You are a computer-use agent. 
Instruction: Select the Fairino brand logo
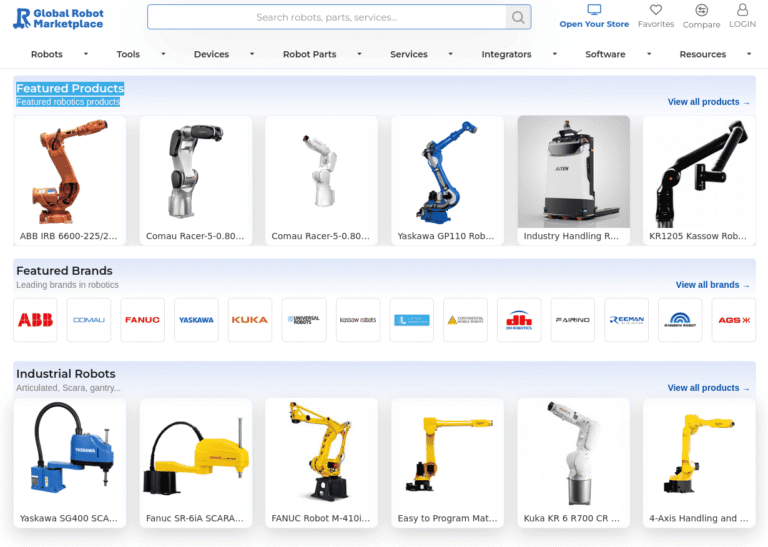(x=573, y=320)
